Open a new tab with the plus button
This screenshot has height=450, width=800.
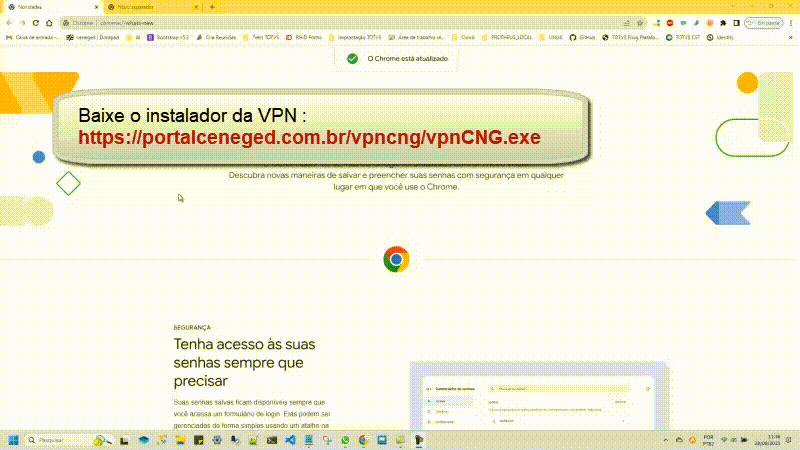[x=212, y=6]
